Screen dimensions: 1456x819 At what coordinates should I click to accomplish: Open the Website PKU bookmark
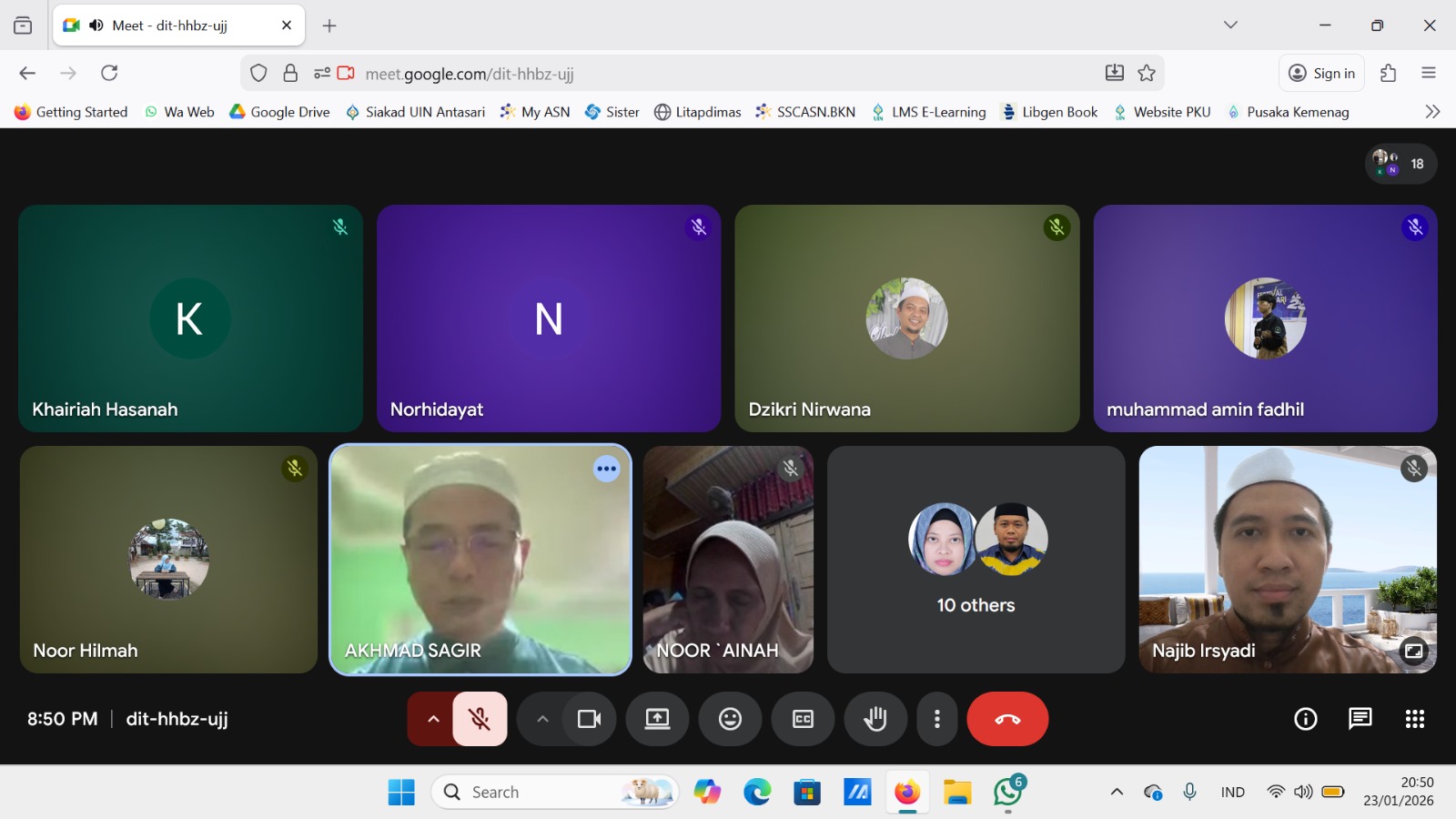pyautogui.click(x=1162, y=112)
